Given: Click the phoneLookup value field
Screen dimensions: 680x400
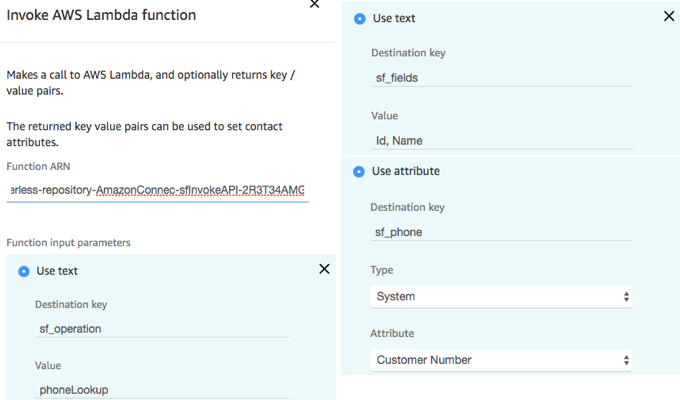Looking at the screenshot, I should pyautogui.click(x=162, y=390).
